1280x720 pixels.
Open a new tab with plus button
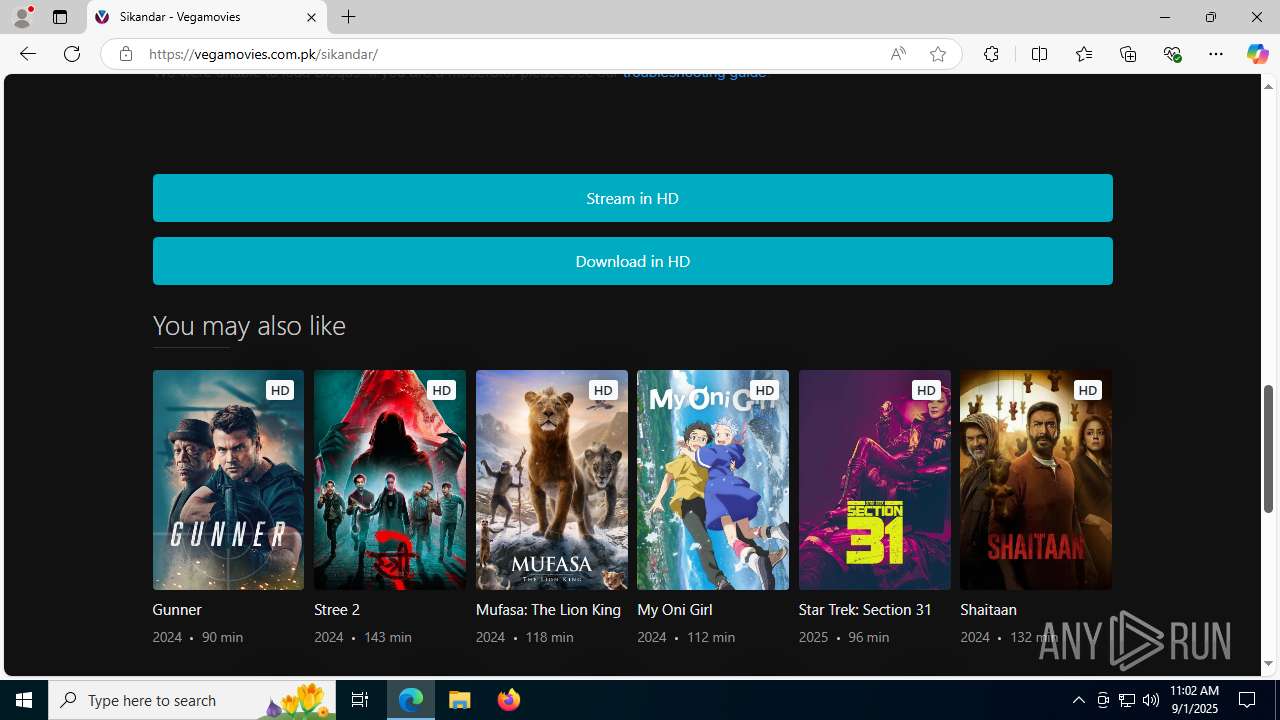point(348,17)
